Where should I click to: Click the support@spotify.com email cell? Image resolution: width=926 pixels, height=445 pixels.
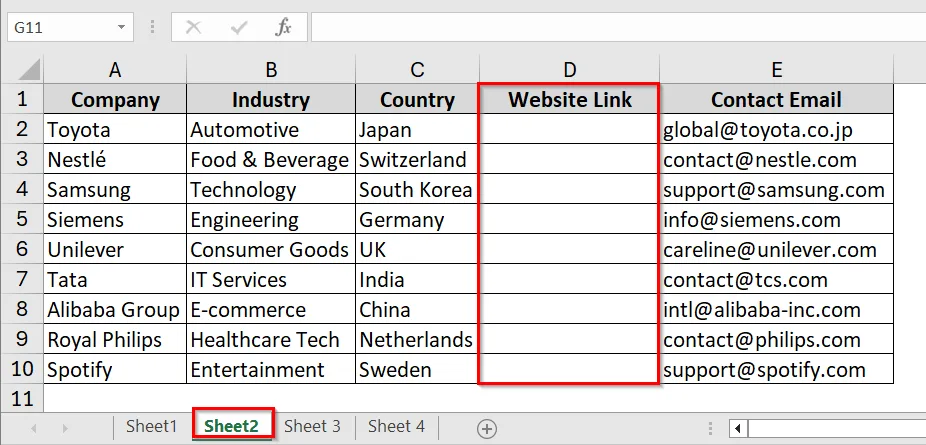[x=777, y=370]
